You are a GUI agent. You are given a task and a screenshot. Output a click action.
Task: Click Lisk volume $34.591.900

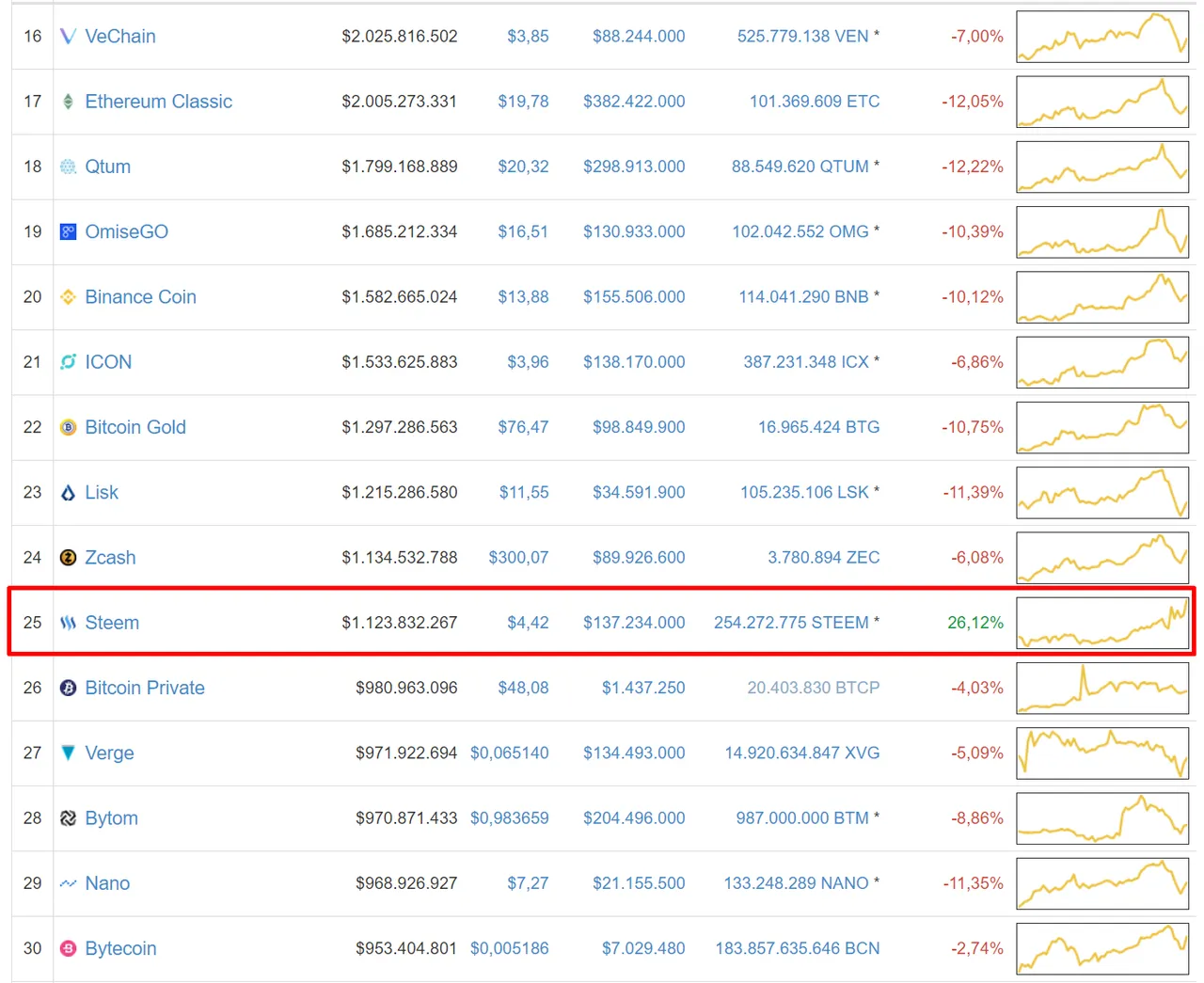[x=639, y=492]
